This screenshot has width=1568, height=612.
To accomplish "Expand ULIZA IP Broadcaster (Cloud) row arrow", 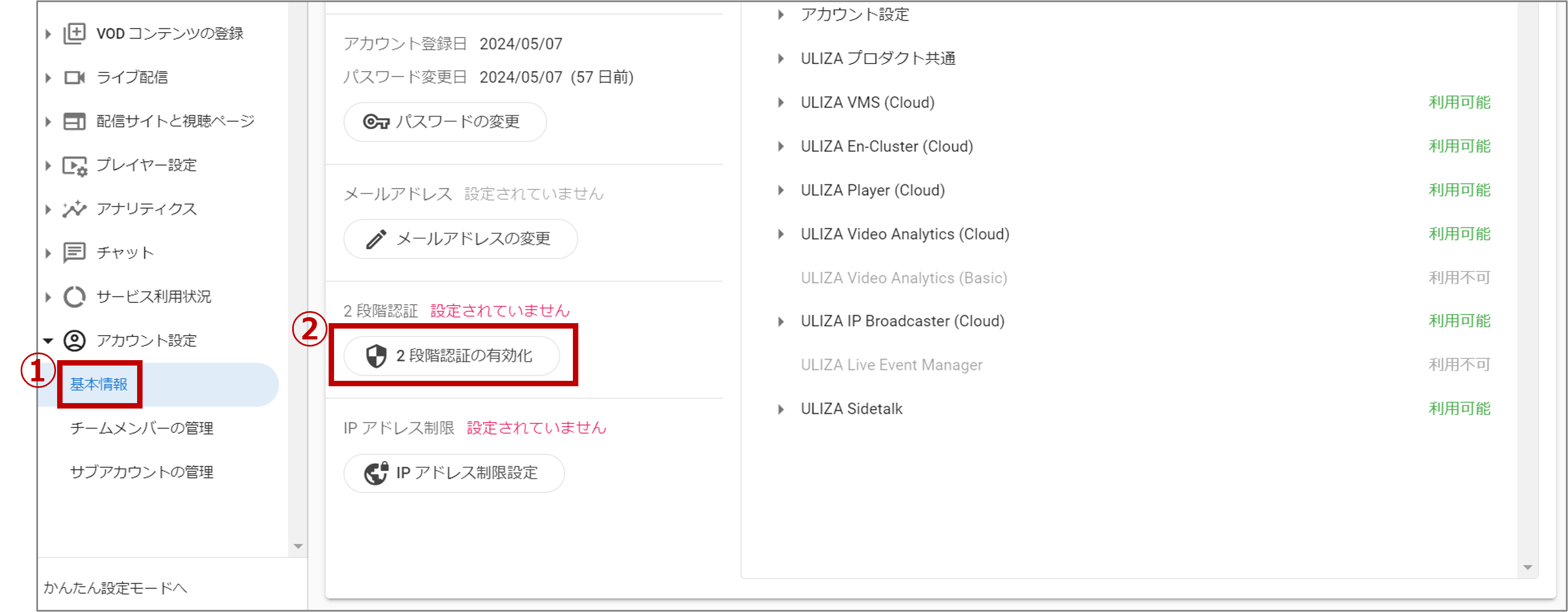I will (780, 321).
